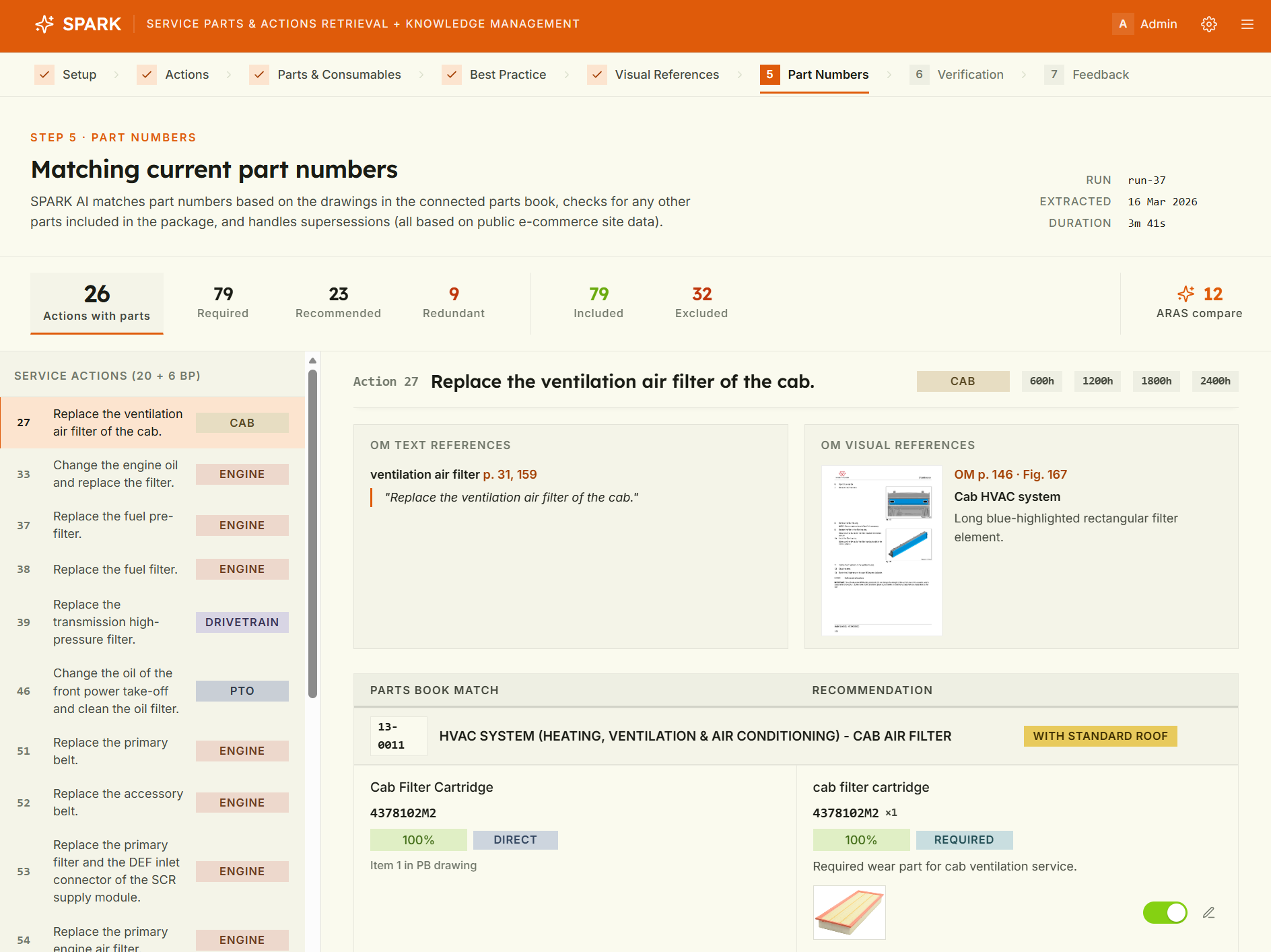
Task: Click the PTO tag on action 46
Action: (242, 691)
